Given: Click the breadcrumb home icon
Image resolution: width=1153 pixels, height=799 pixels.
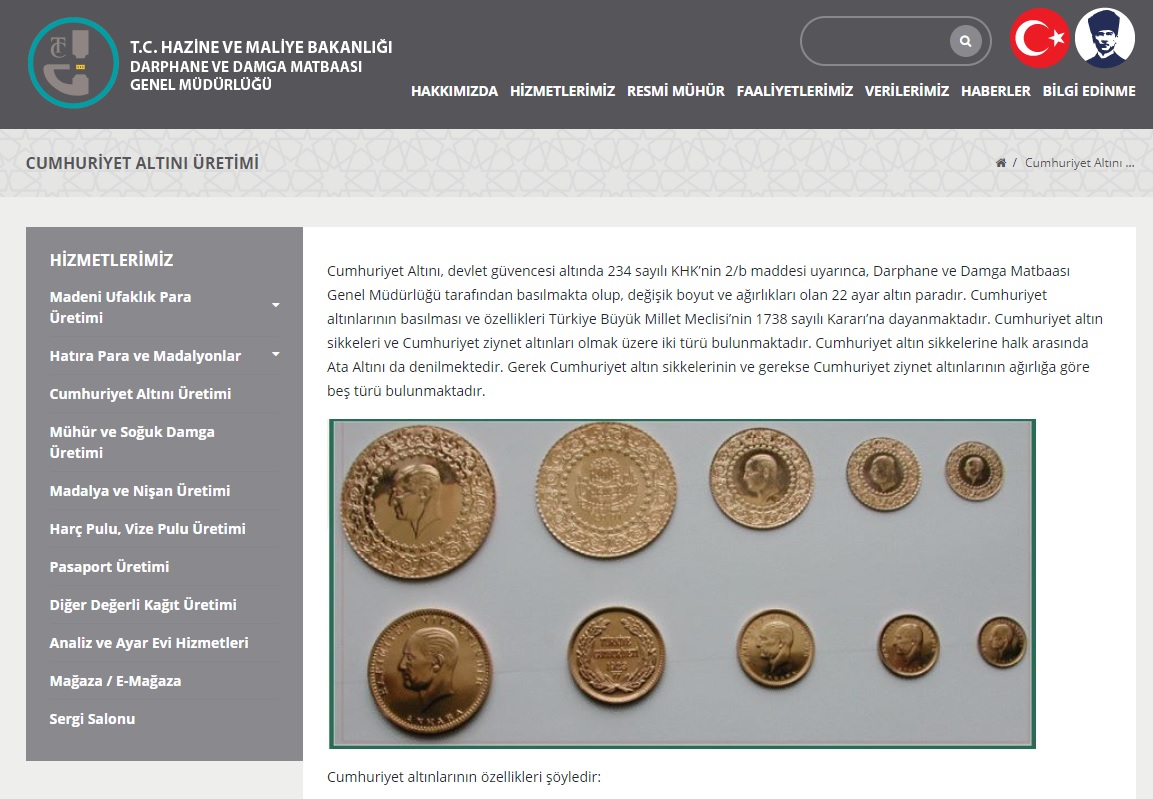Looking at the screenshot, I should (x=1001, y=163).
